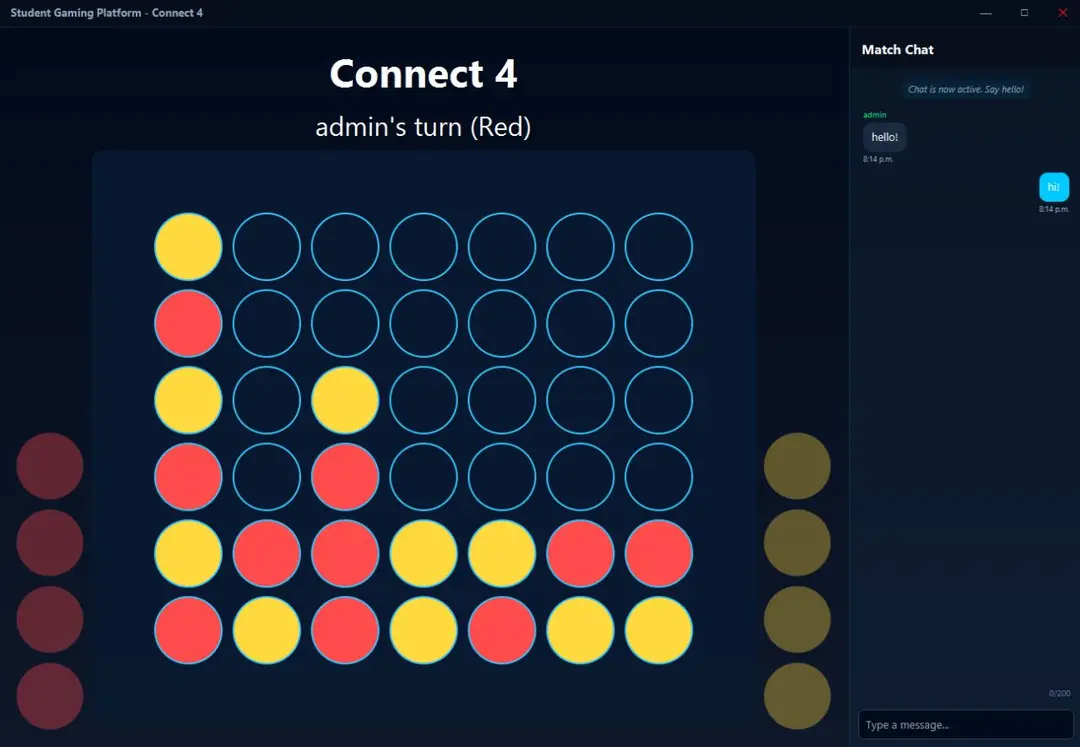This screenshot has width=1080, height=747.
Task: Click the 'Connect 4' game title
Action: tap(423, 74)
